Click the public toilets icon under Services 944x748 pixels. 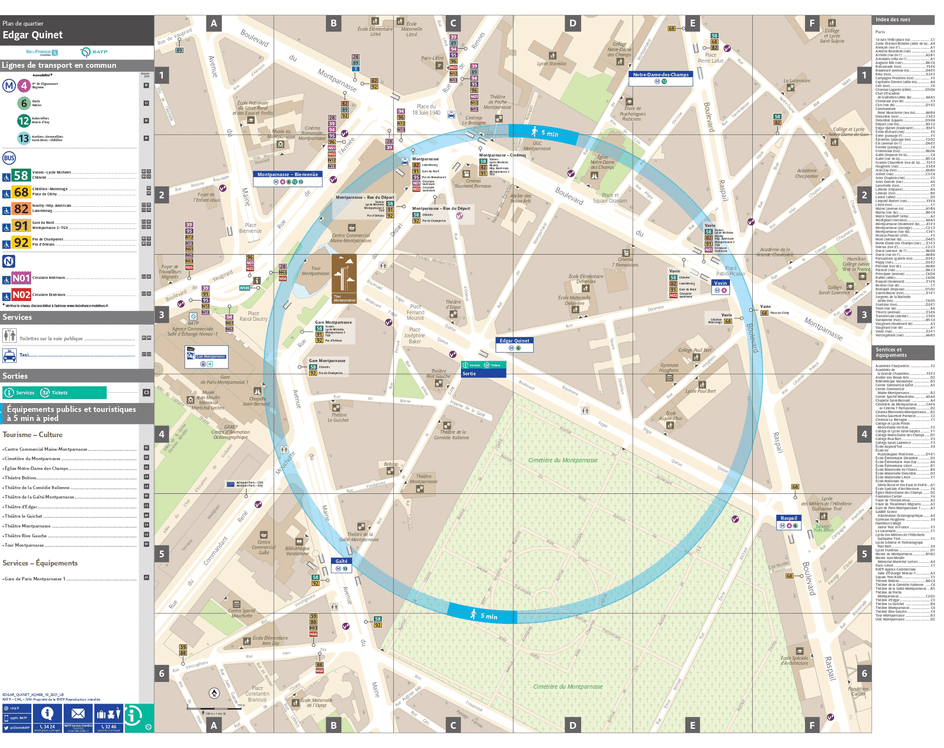pos(7,337)
